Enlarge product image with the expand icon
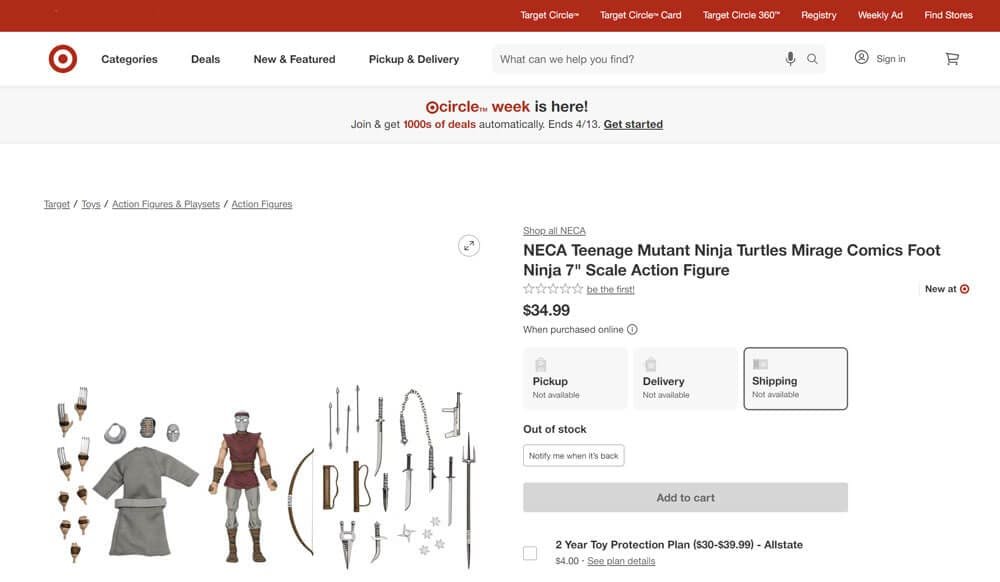1000x582 pixels. (x=468, y=244)
